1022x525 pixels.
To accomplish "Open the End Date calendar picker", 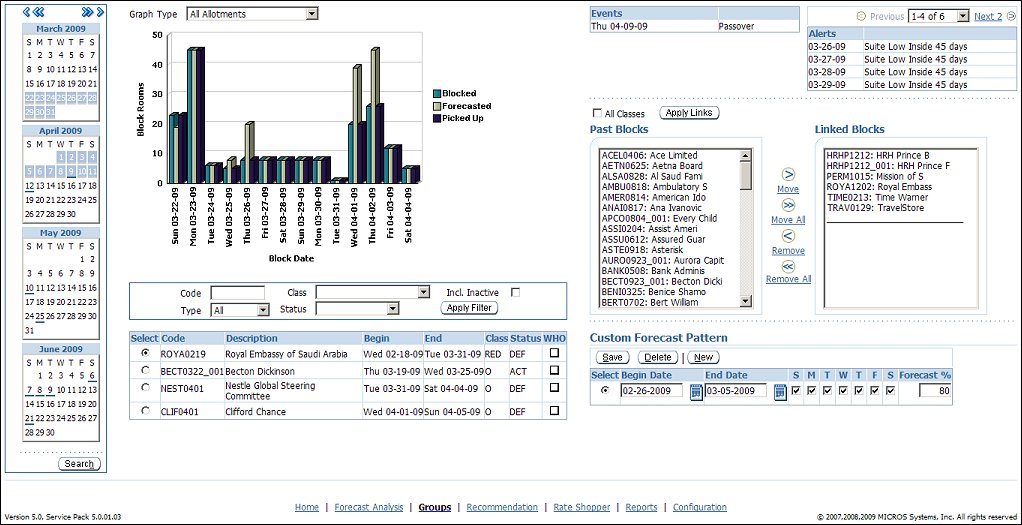I will [x=780, y=392].
